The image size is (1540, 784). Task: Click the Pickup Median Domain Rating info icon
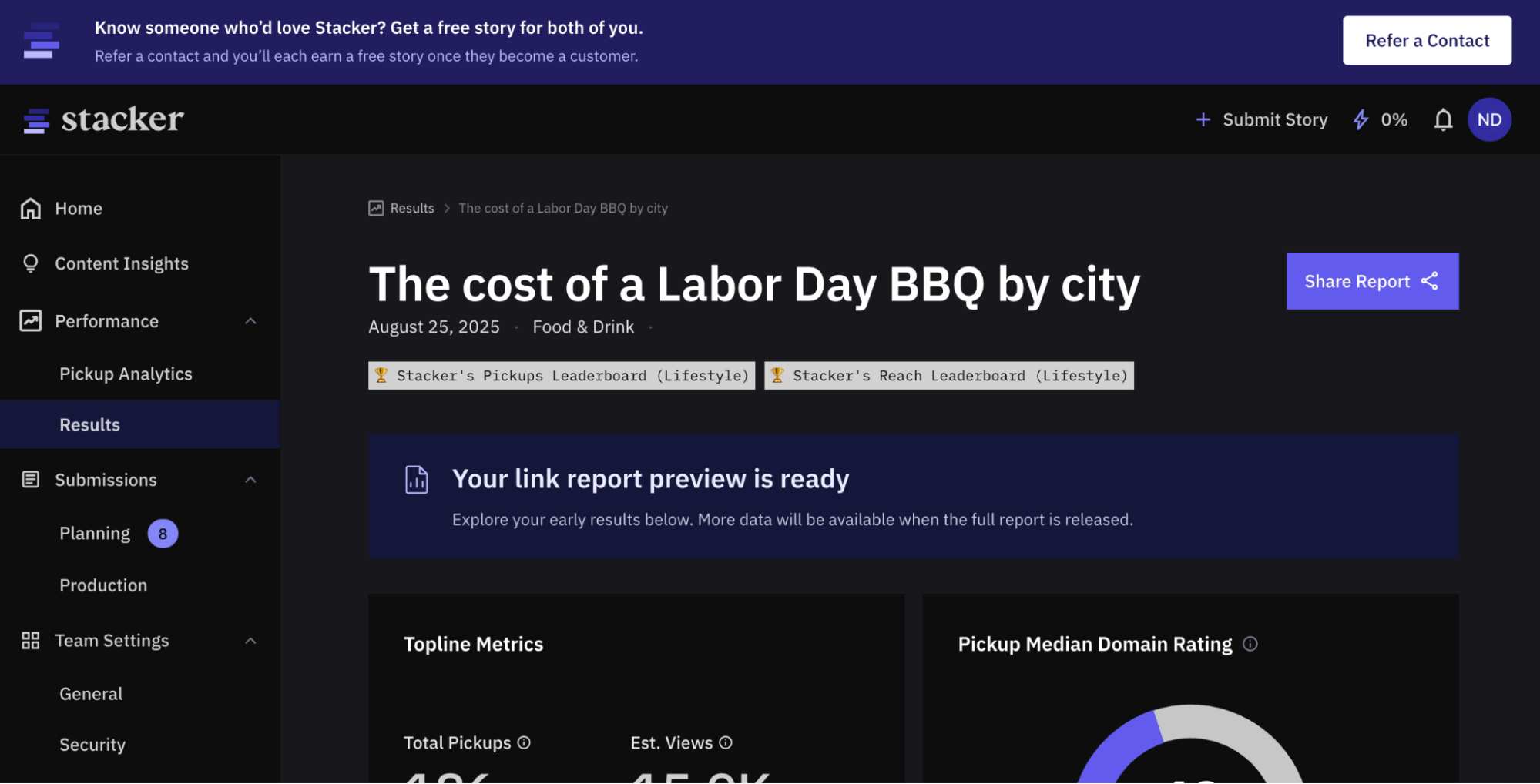point(1250,644)
